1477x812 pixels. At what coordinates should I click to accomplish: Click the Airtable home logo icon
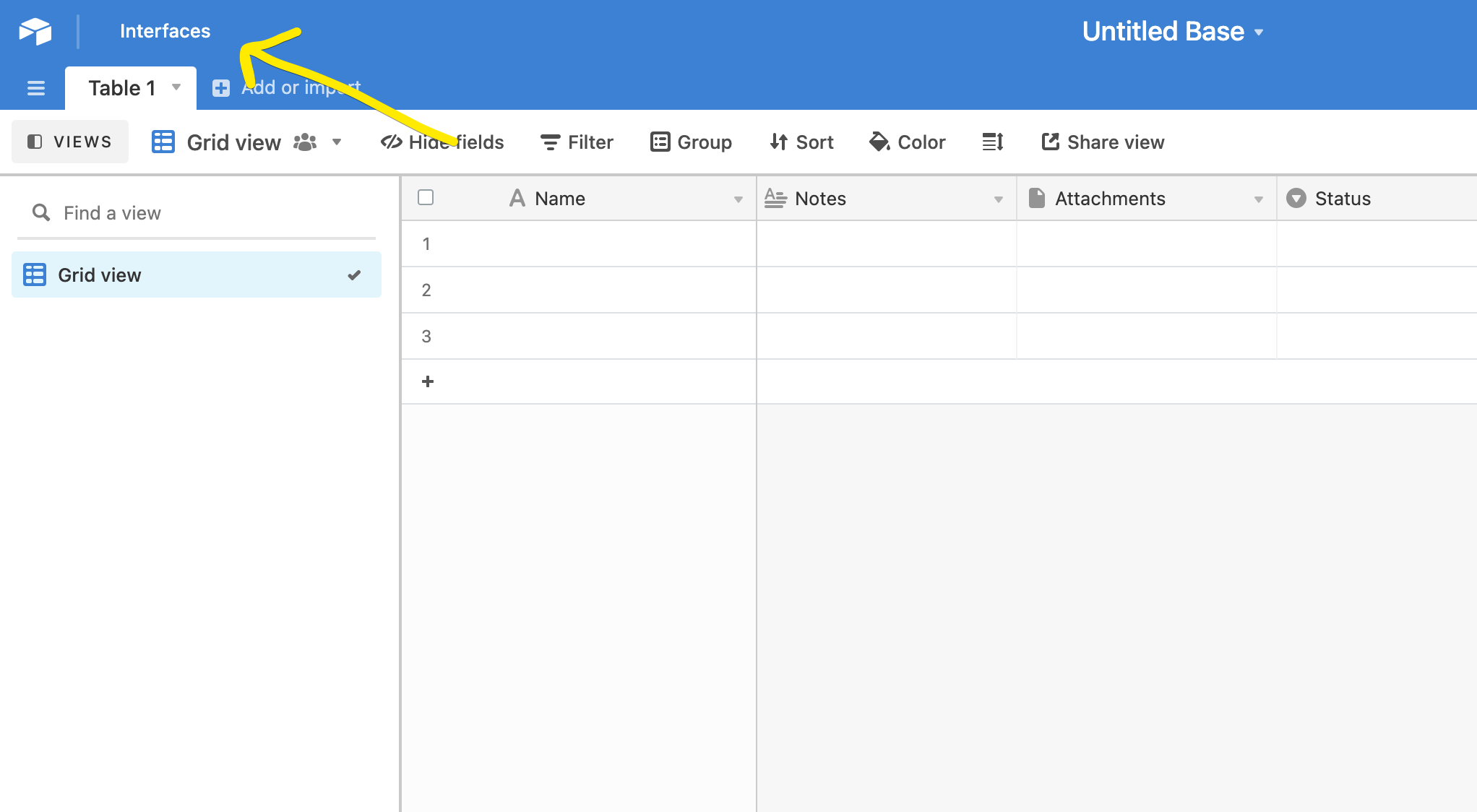point(35,31)
